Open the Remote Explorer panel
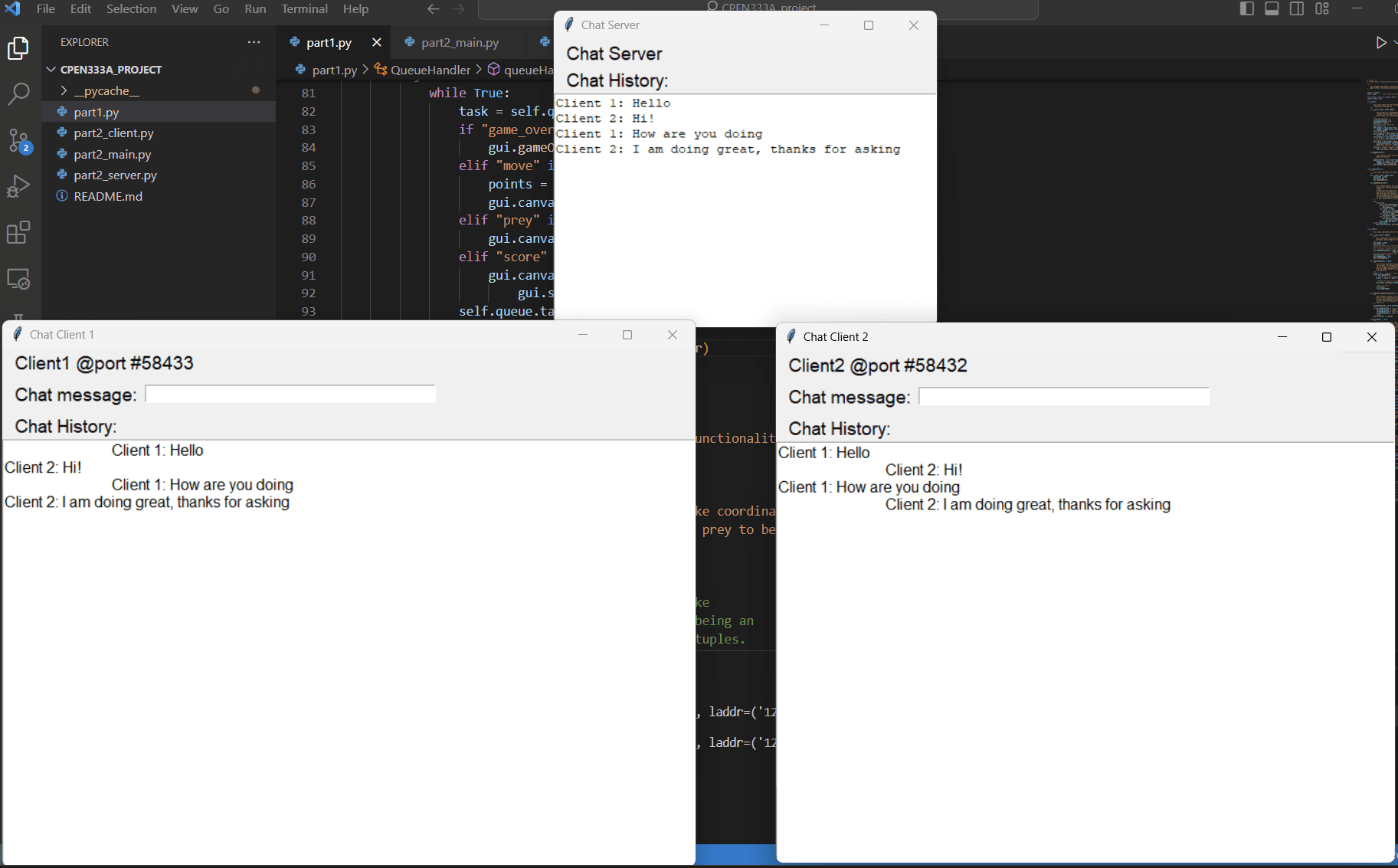1398x868 pixels. (18, 279)
